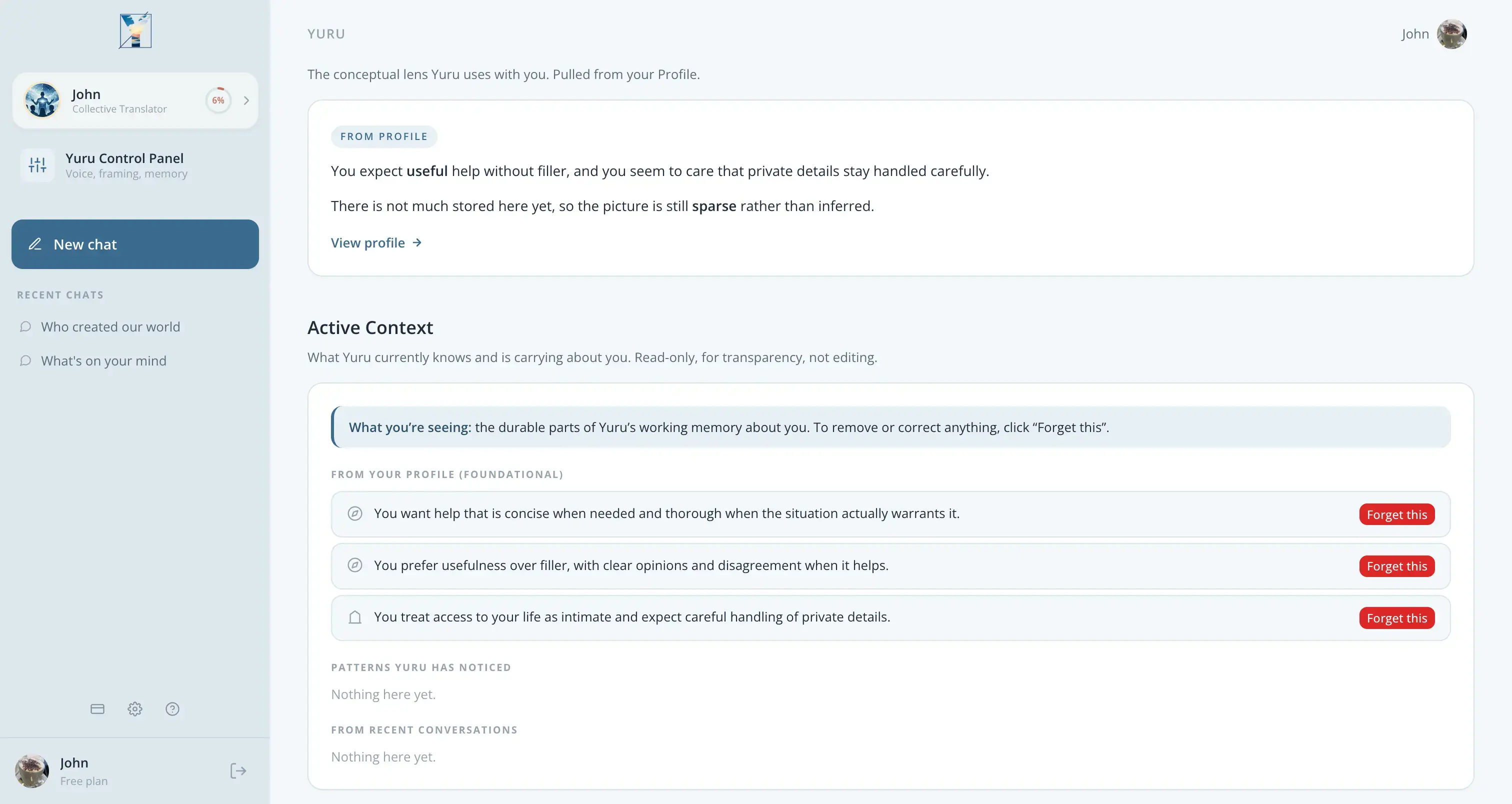The image size is (1512, 804).
Task: Open help via the question mark icon
Action: click(172, 709)
